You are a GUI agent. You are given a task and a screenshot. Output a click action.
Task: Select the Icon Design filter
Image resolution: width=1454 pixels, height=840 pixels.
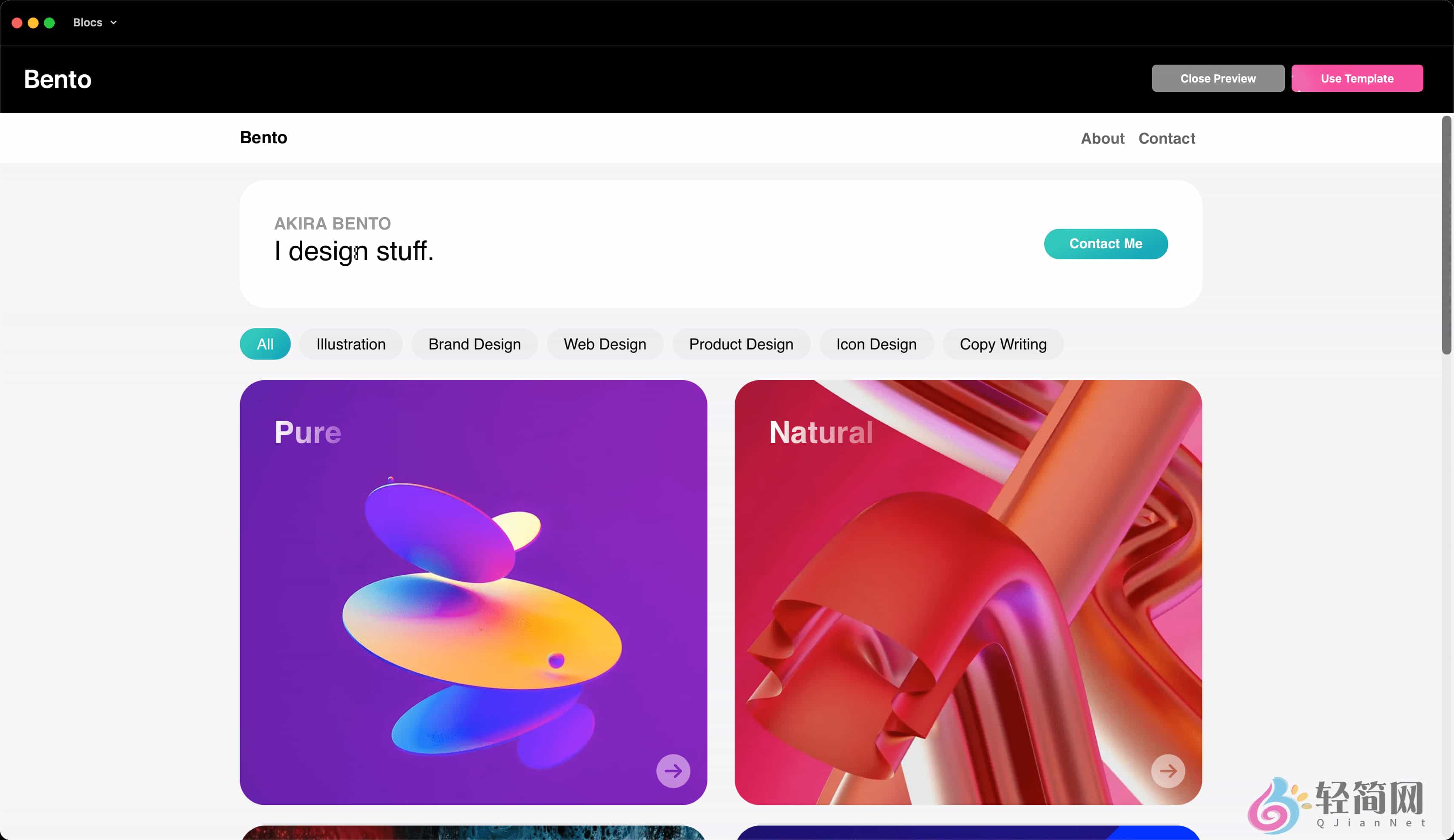point(876,344)
